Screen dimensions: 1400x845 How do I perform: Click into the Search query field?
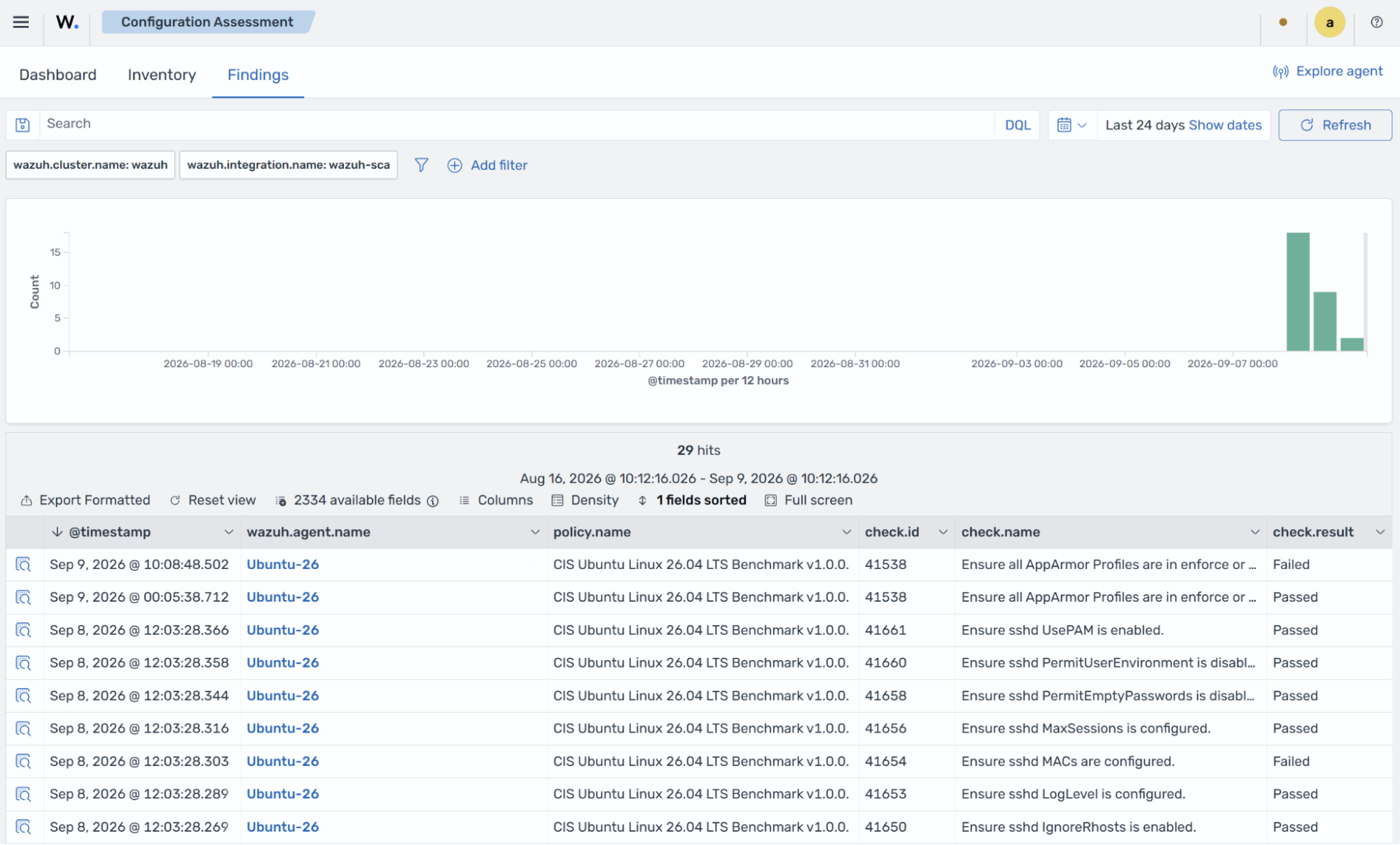(517, 125)
